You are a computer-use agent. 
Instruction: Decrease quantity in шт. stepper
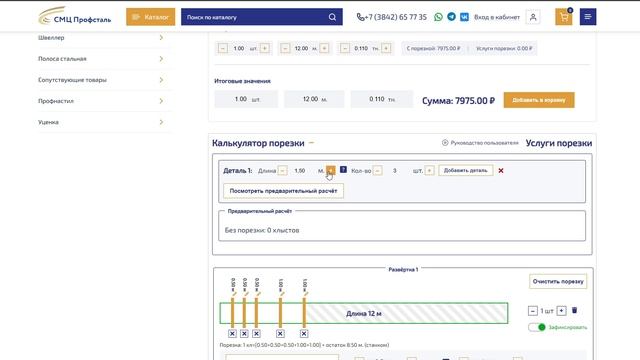point(223,48)
